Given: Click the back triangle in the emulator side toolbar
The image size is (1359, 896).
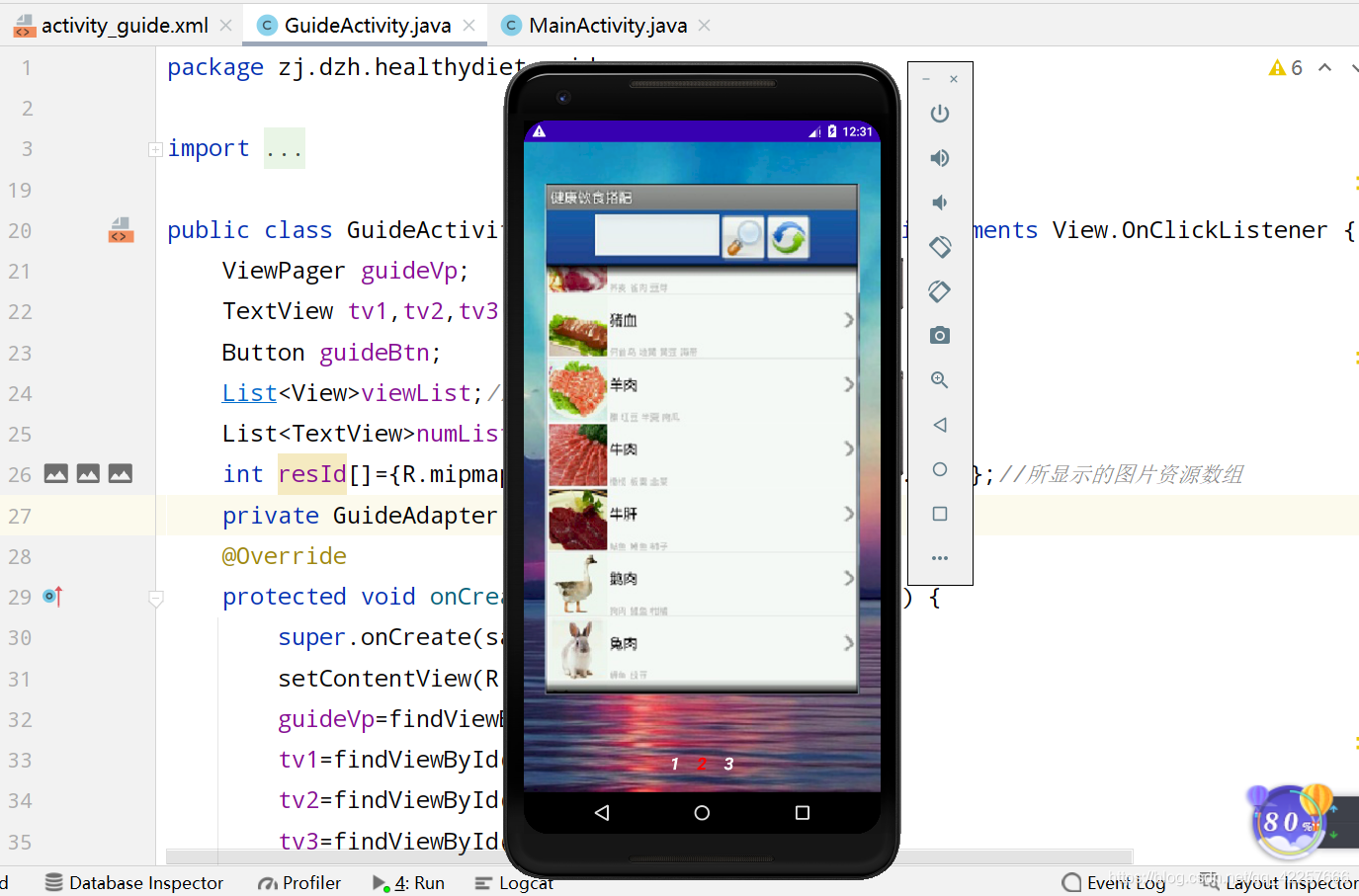Looking at the screenshot, I should 940,425.
